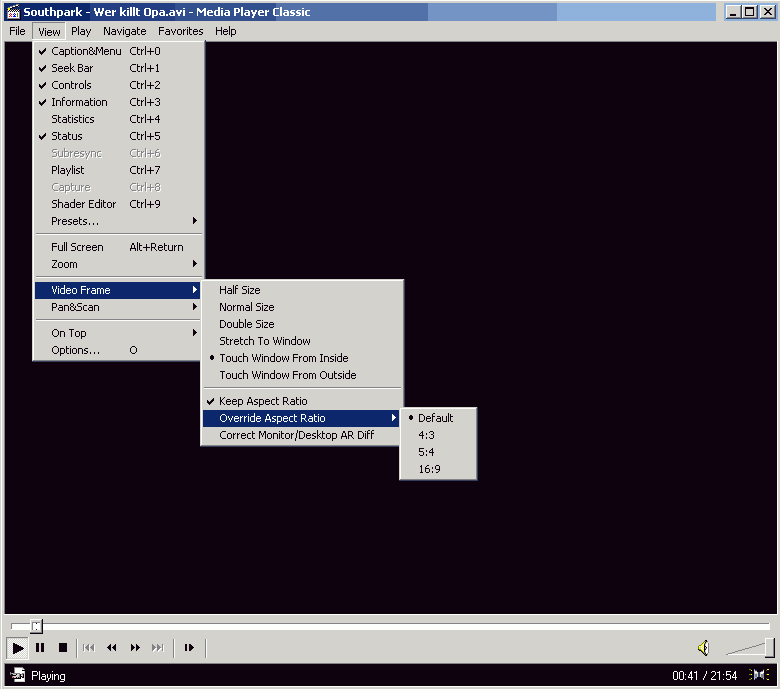Open the Navigate menu

click(x=124, y=31)
